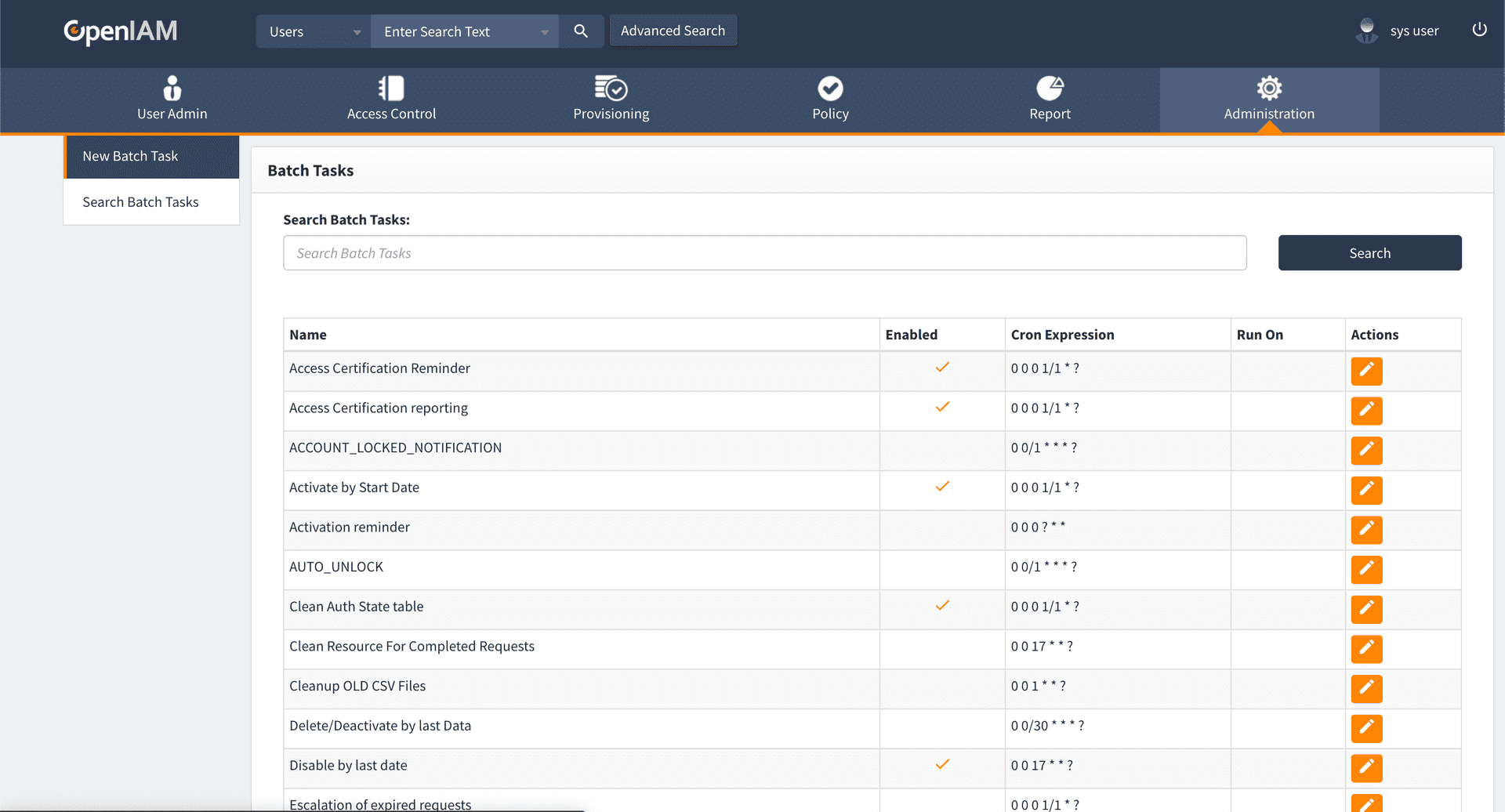Select the Administration gear icon
1505x812 pixels.
point(1269,88)
